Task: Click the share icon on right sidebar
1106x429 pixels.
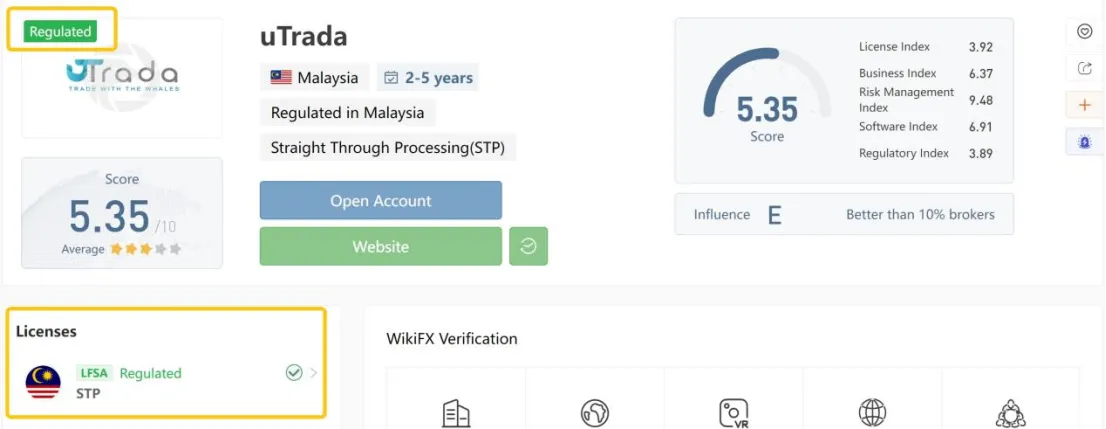Action: click(1085, 68)
